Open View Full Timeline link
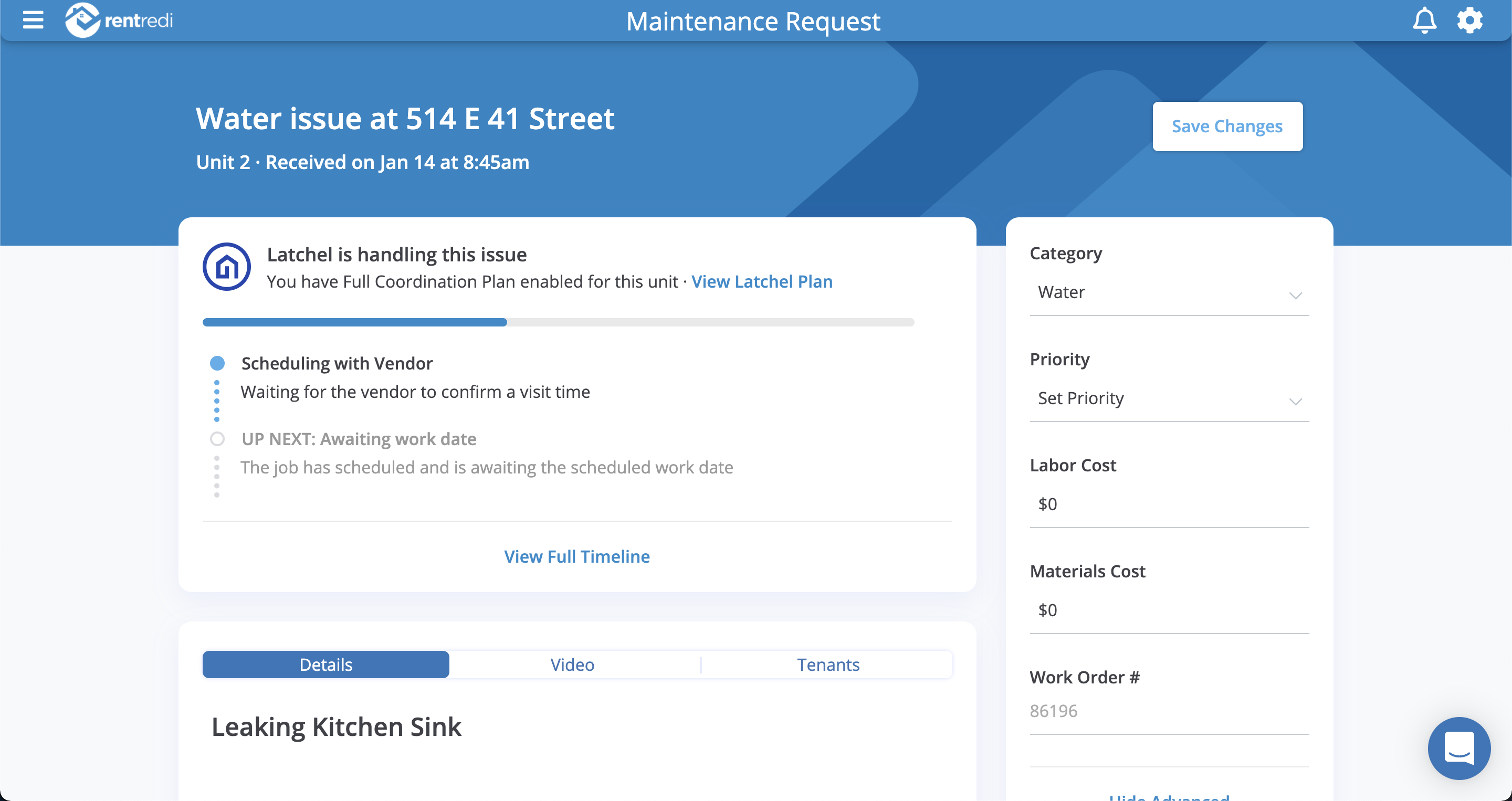 577,556
